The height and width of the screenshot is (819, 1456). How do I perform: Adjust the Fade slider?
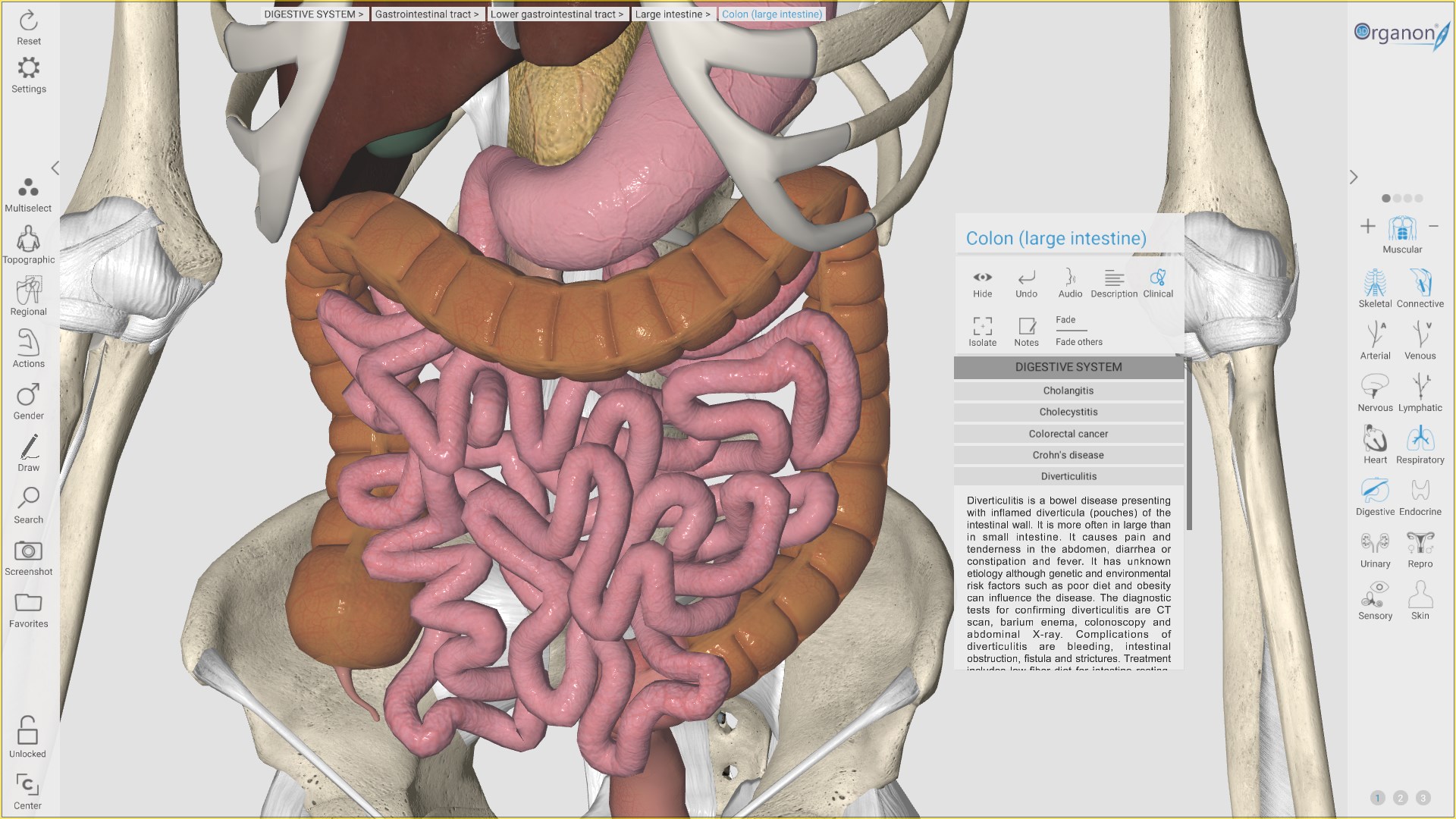[1071, 330]
